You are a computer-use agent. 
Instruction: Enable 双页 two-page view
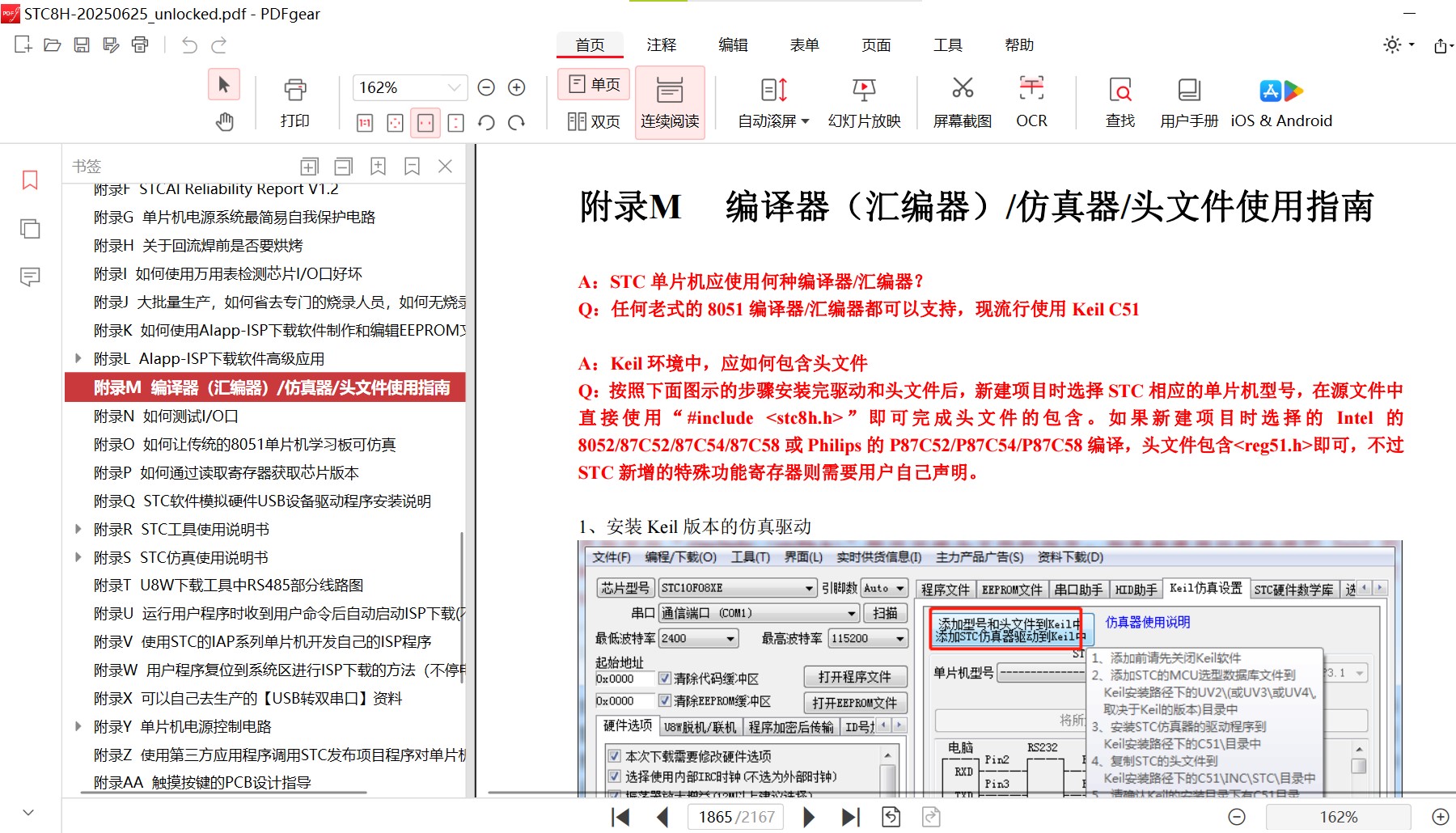tap(594, 121)
